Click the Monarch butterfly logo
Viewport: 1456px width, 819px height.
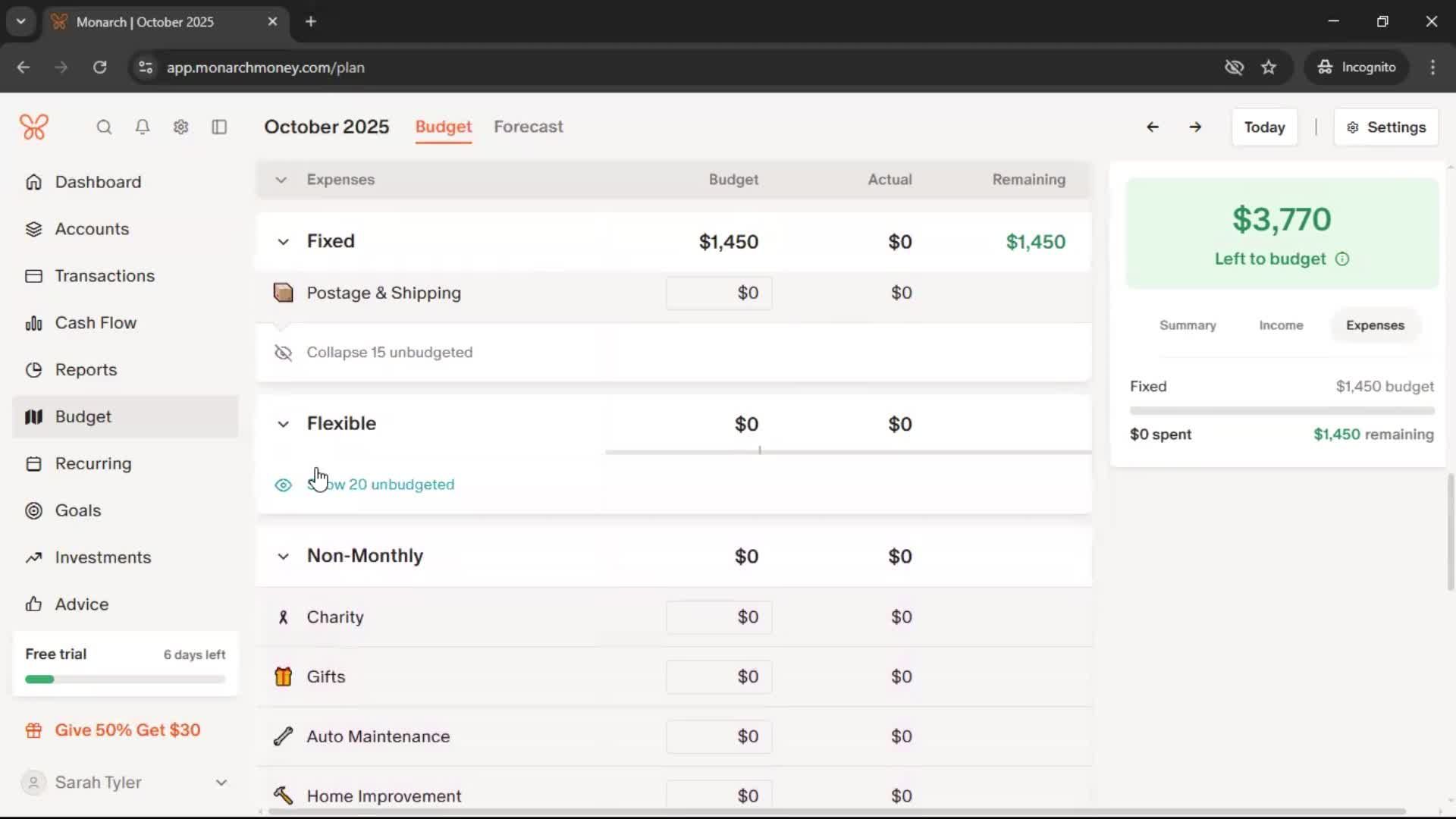click(34, 127)
